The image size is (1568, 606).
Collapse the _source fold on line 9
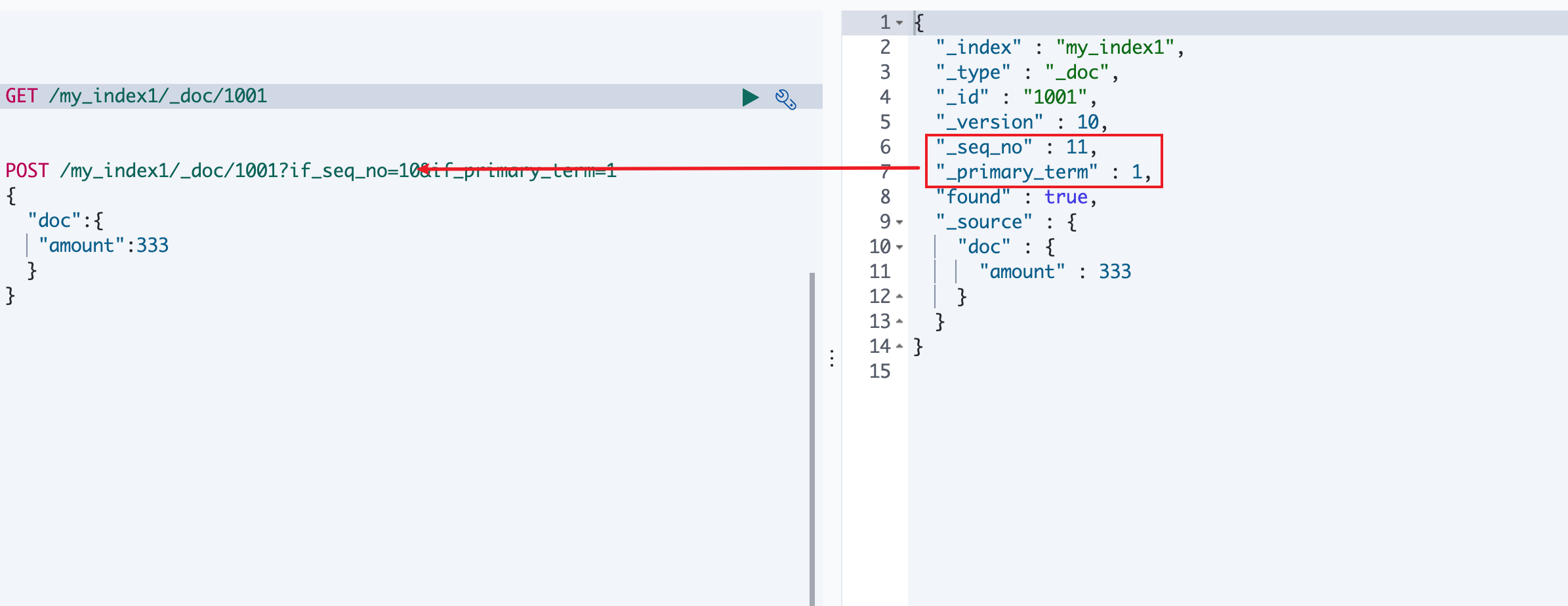899,222
